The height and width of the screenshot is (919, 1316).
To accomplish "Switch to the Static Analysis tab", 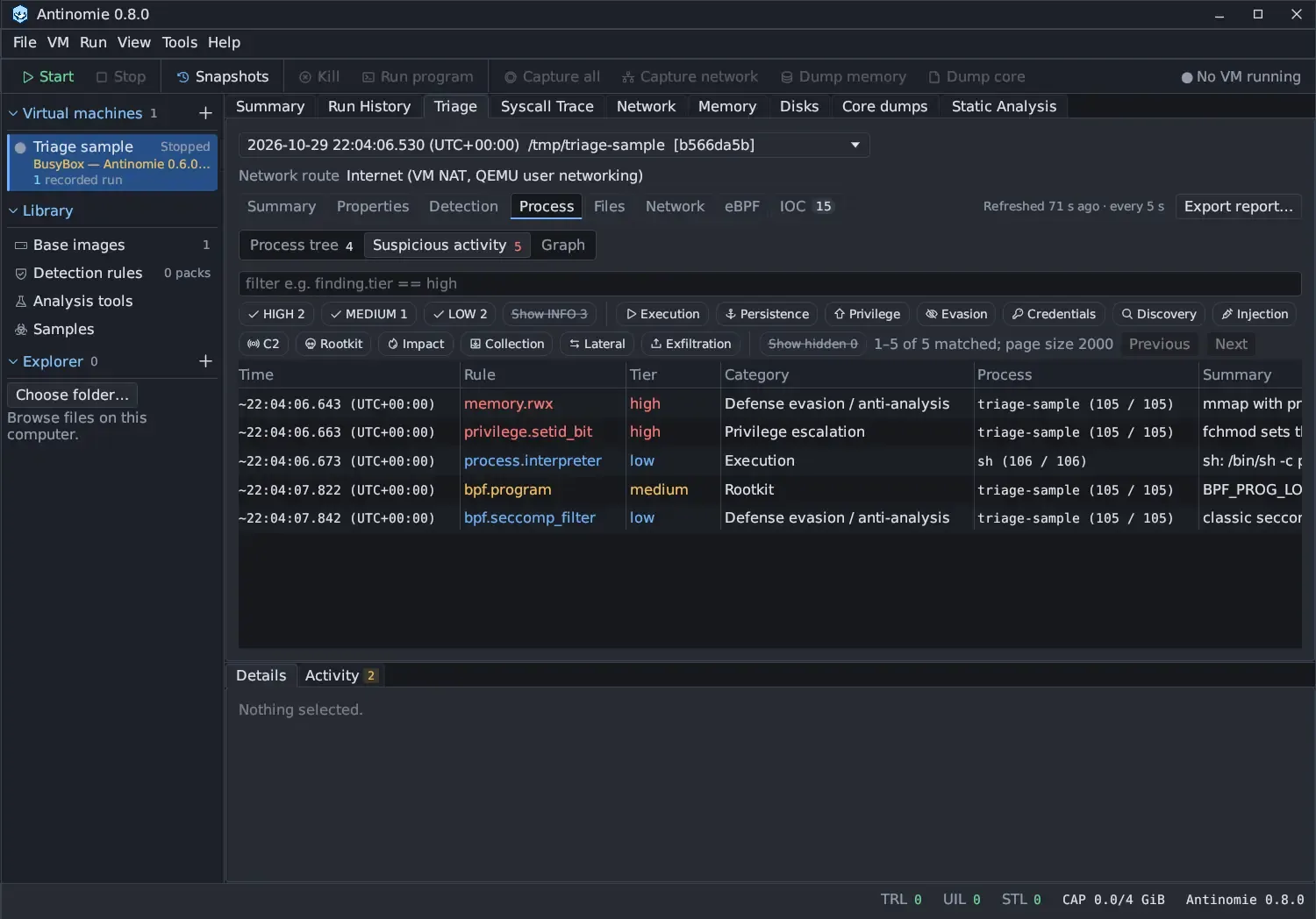I will click(1004, 106).
